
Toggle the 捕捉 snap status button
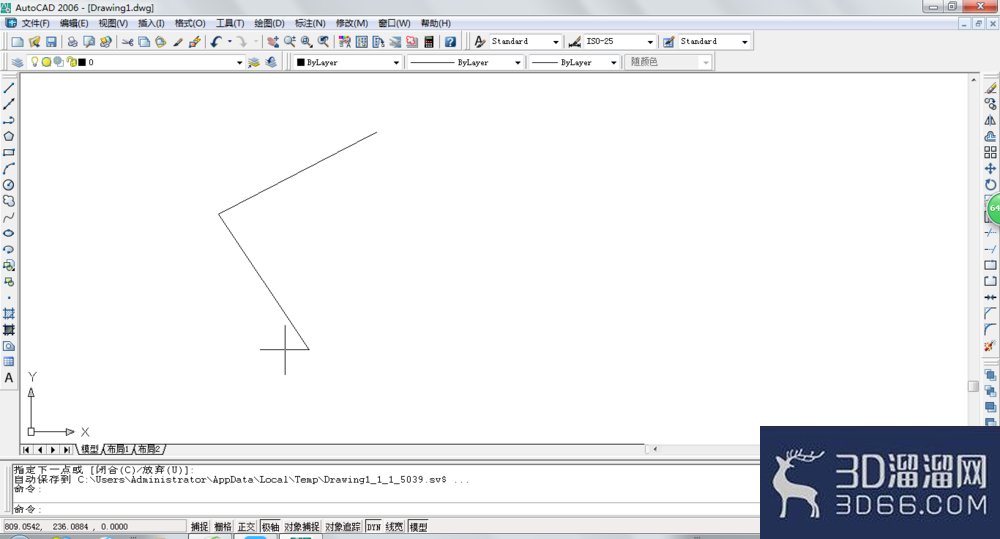(200, 527)
